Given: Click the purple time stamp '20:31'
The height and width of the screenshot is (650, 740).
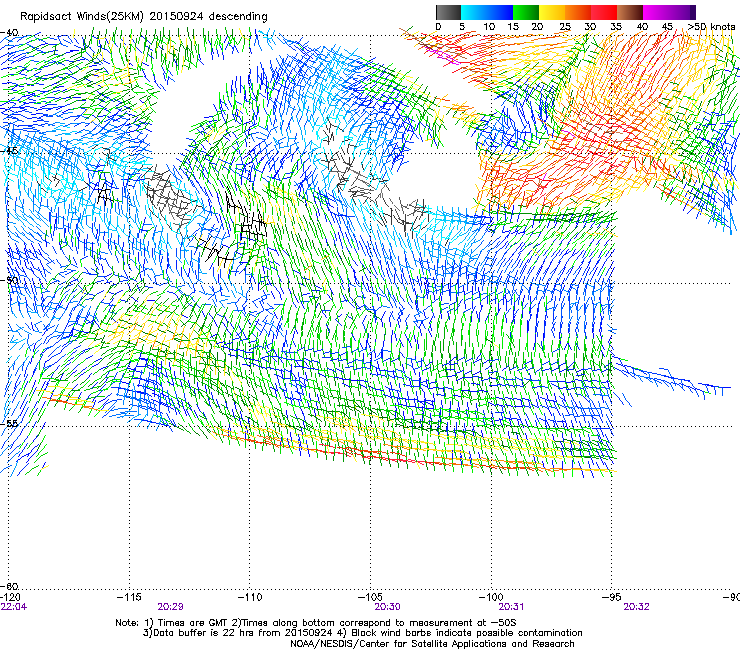Looking at the screenshot, I should coord(512,607).
